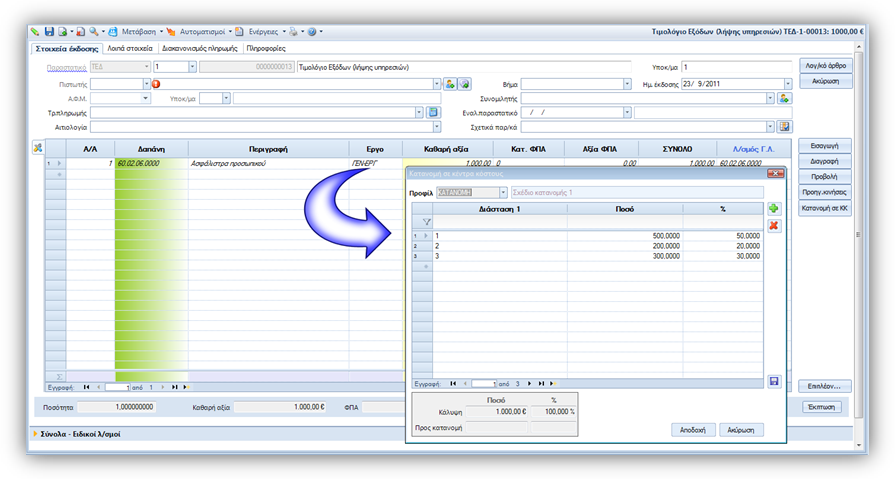Cancel the distribution dialog with Ακύρωση
The image size is (895, 479).
coord(741,430)
